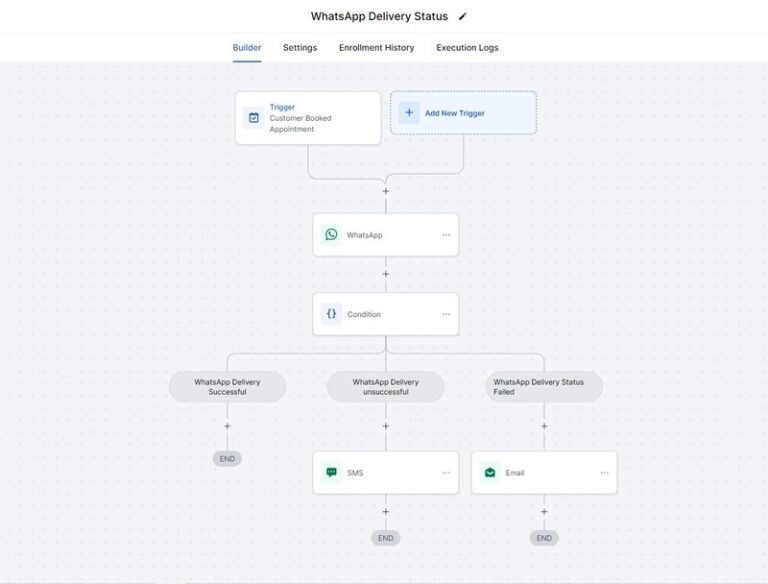Open the Condition node

[385, 314]
